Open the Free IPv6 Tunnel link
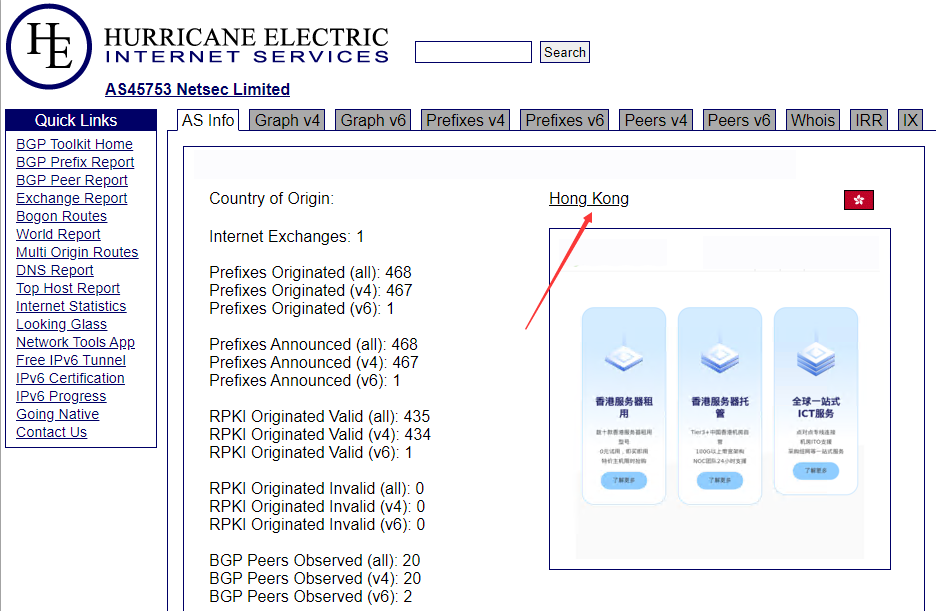The image size is (936, 611). 71,360
